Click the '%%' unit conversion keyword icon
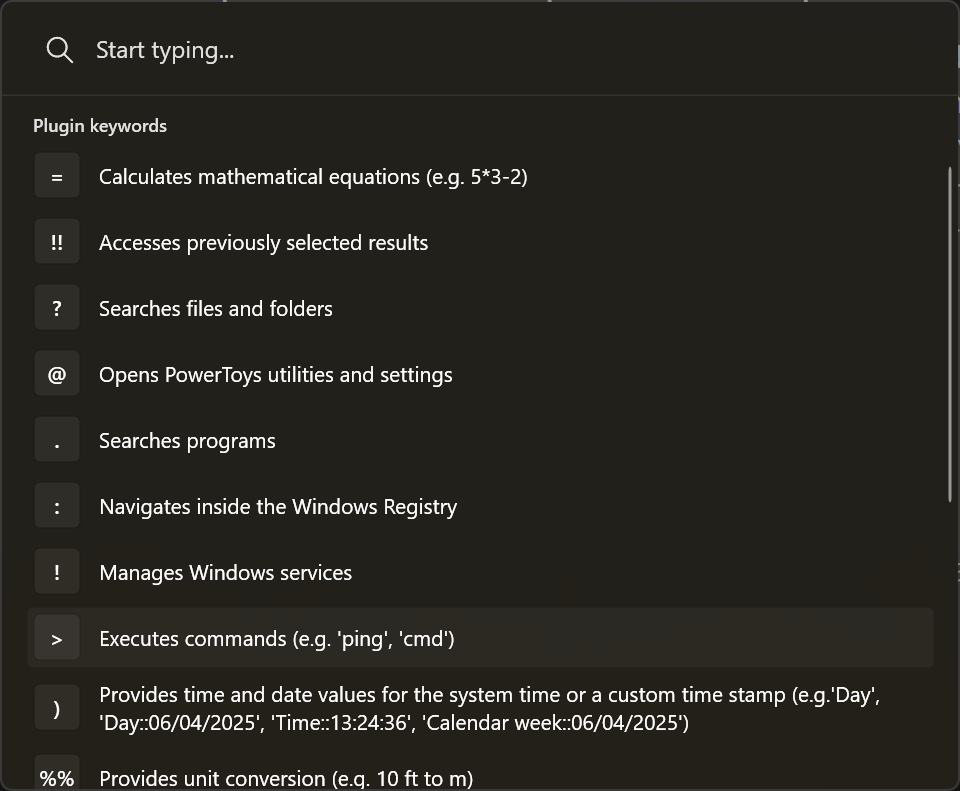 pos(57,778)
